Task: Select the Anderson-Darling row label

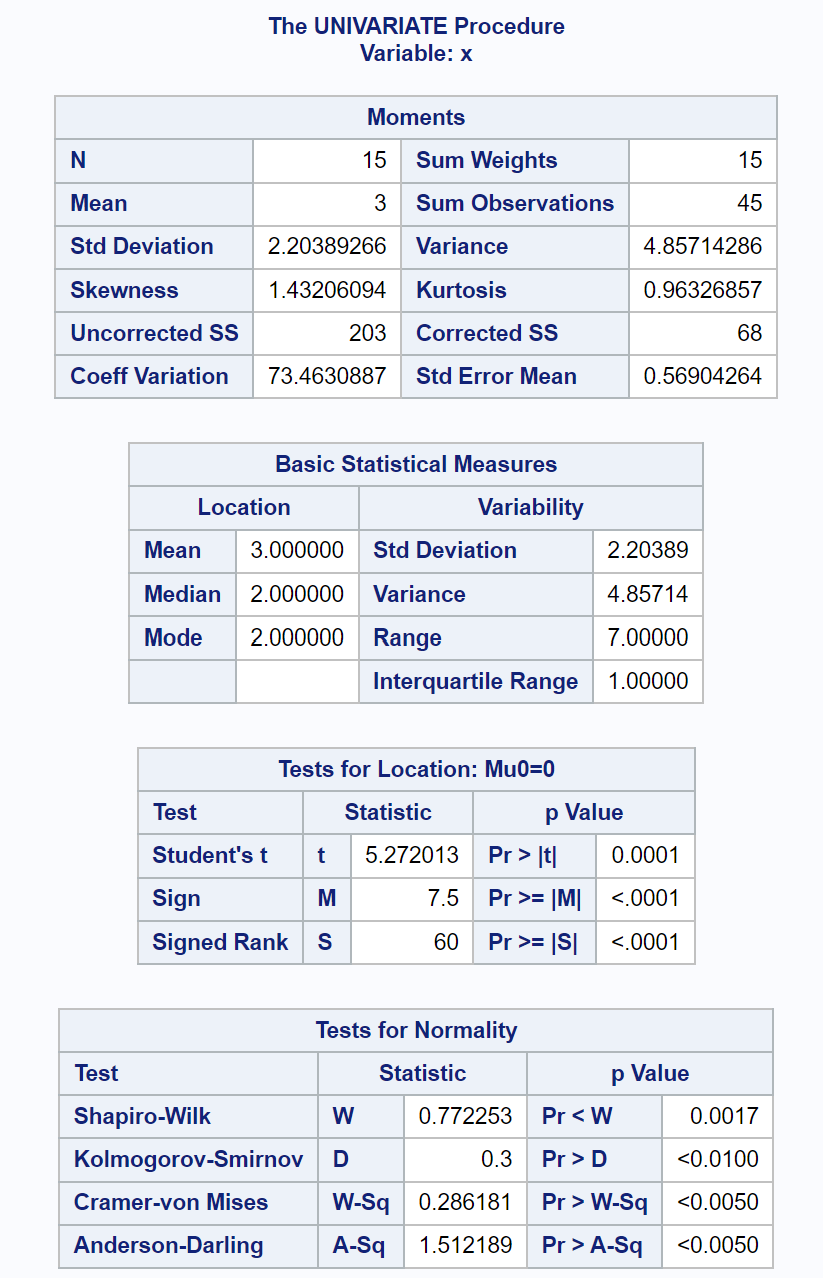Action: point(169,1245)
